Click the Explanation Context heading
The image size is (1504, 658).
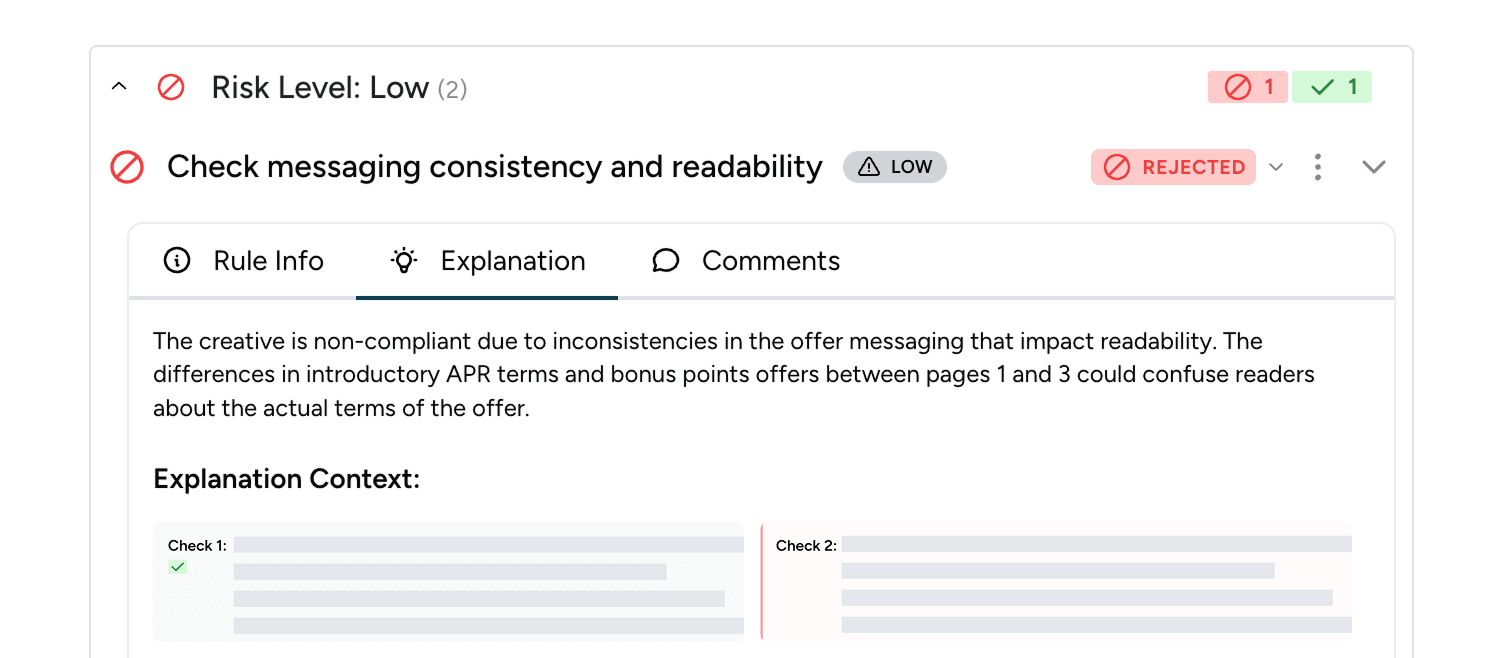coord(286,479)
